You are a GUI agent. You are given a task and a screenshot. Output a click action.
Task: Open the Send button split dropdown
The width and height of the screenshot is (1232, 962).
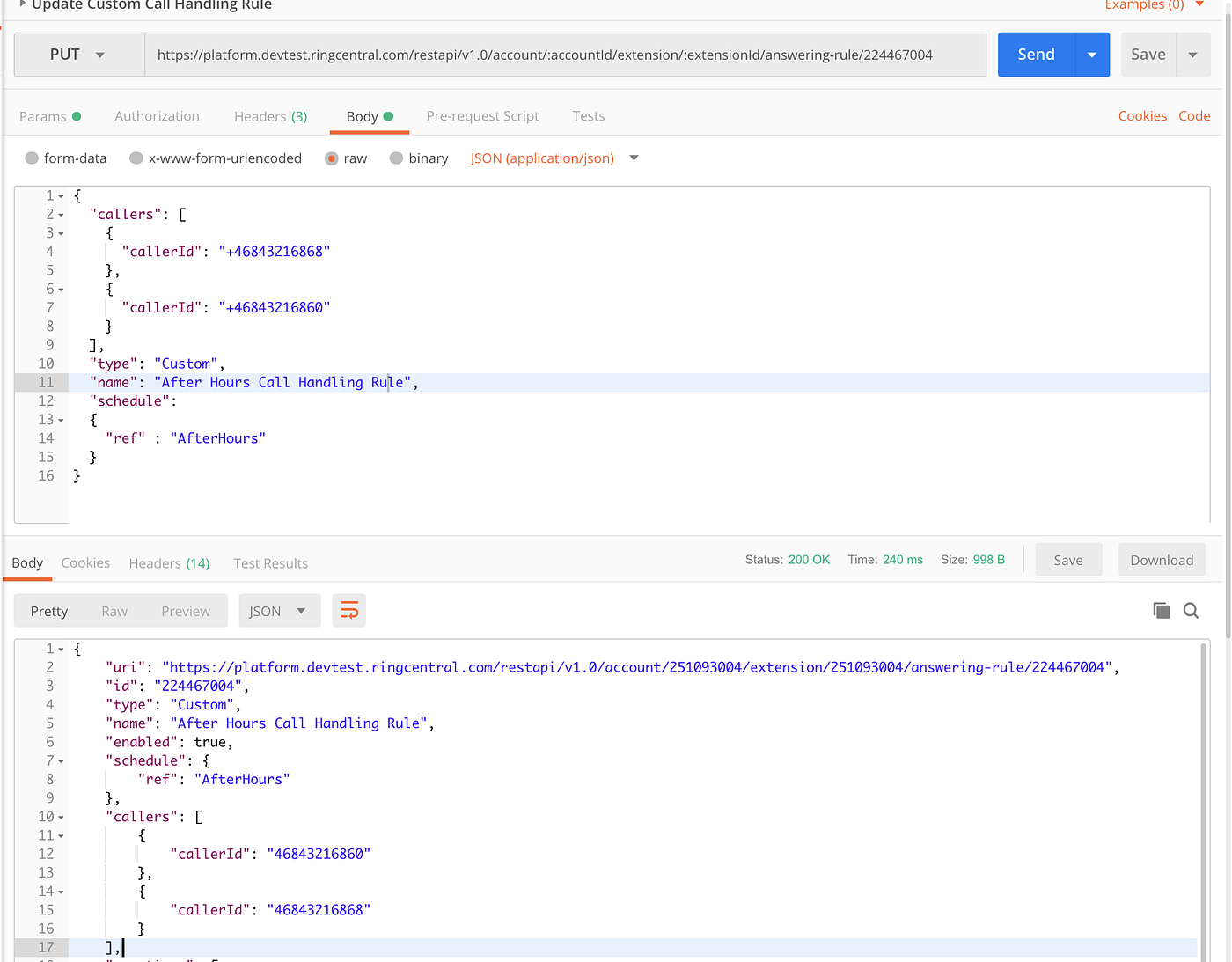(x=1092, y=54)
